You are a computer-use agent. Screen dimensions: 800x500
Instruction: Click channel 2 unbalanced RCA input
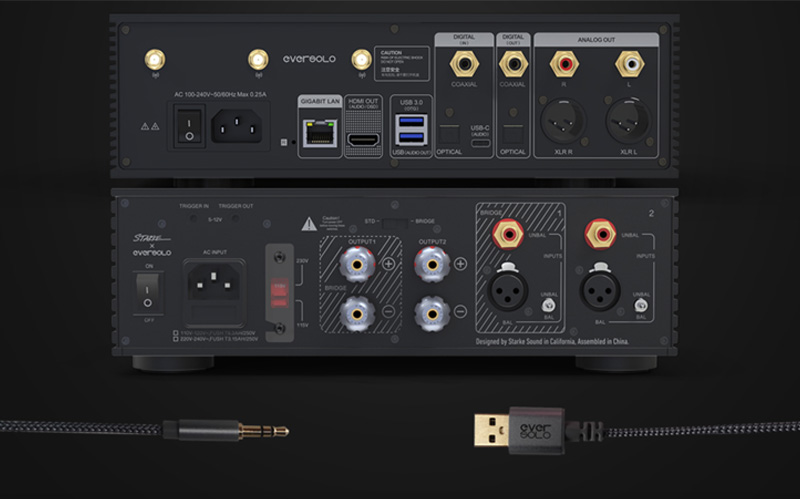[601, 234]
